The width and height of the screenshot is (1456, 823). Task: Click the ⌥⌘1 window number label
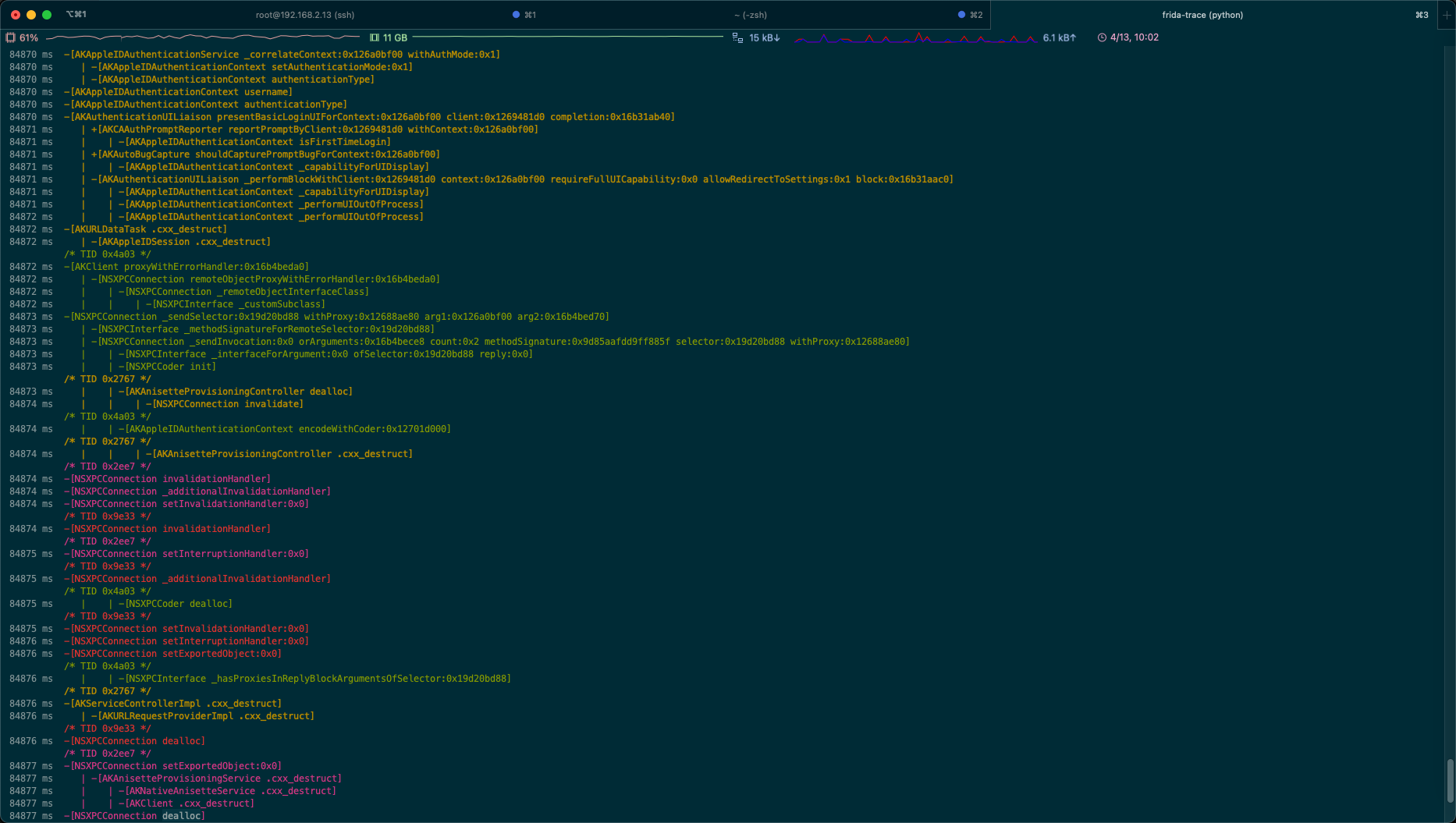coord(76,15)
